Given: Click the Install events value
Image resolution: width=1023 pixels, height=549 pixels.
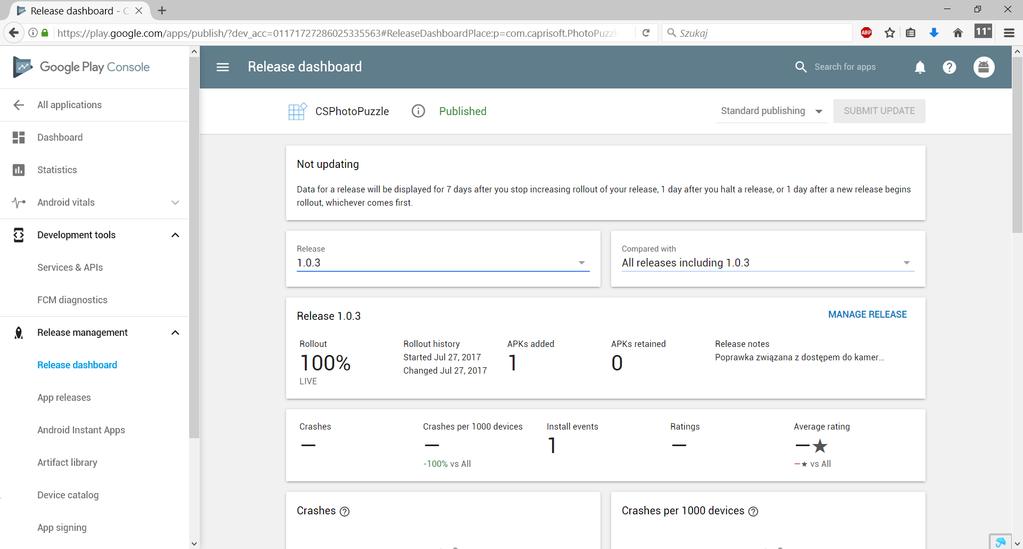Looking at the screenshot, I should 552,446.
